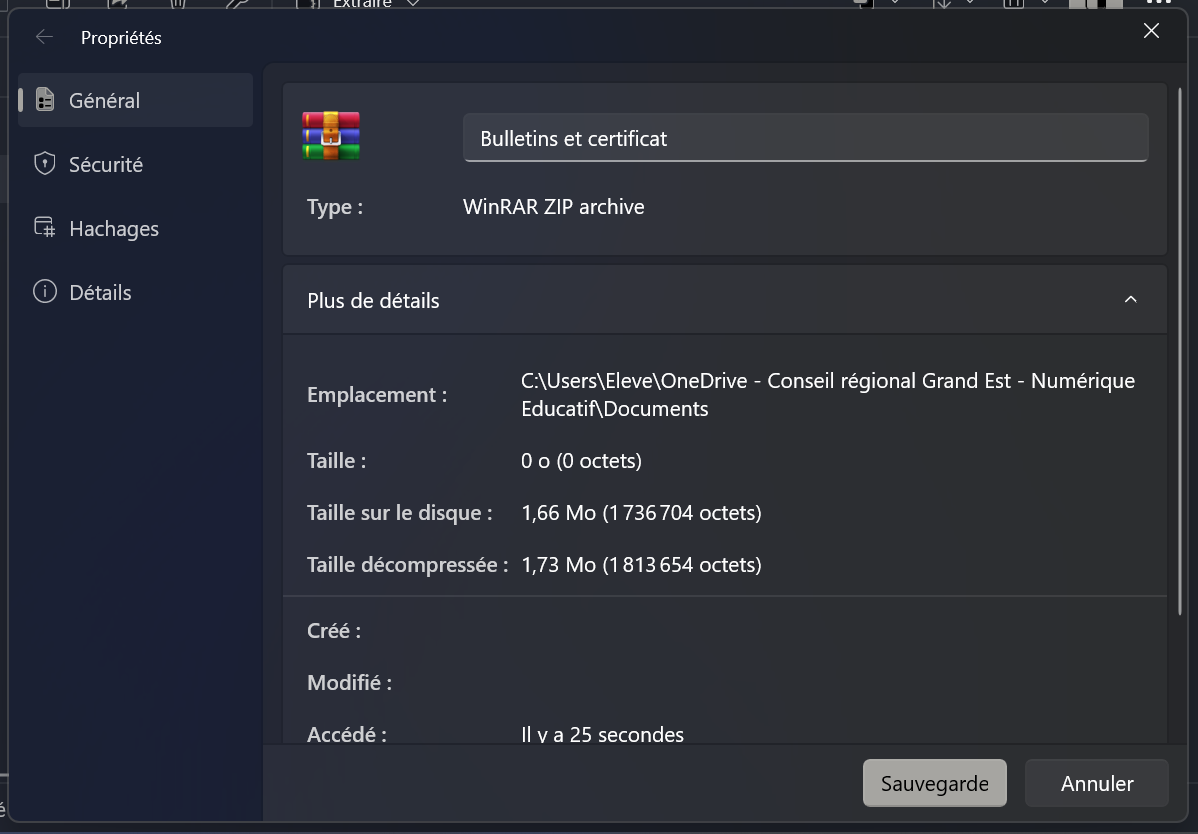1198x834 pixels.
Task: Click the WinRAR archive icon thumbnail
Action: coord(329,135)
